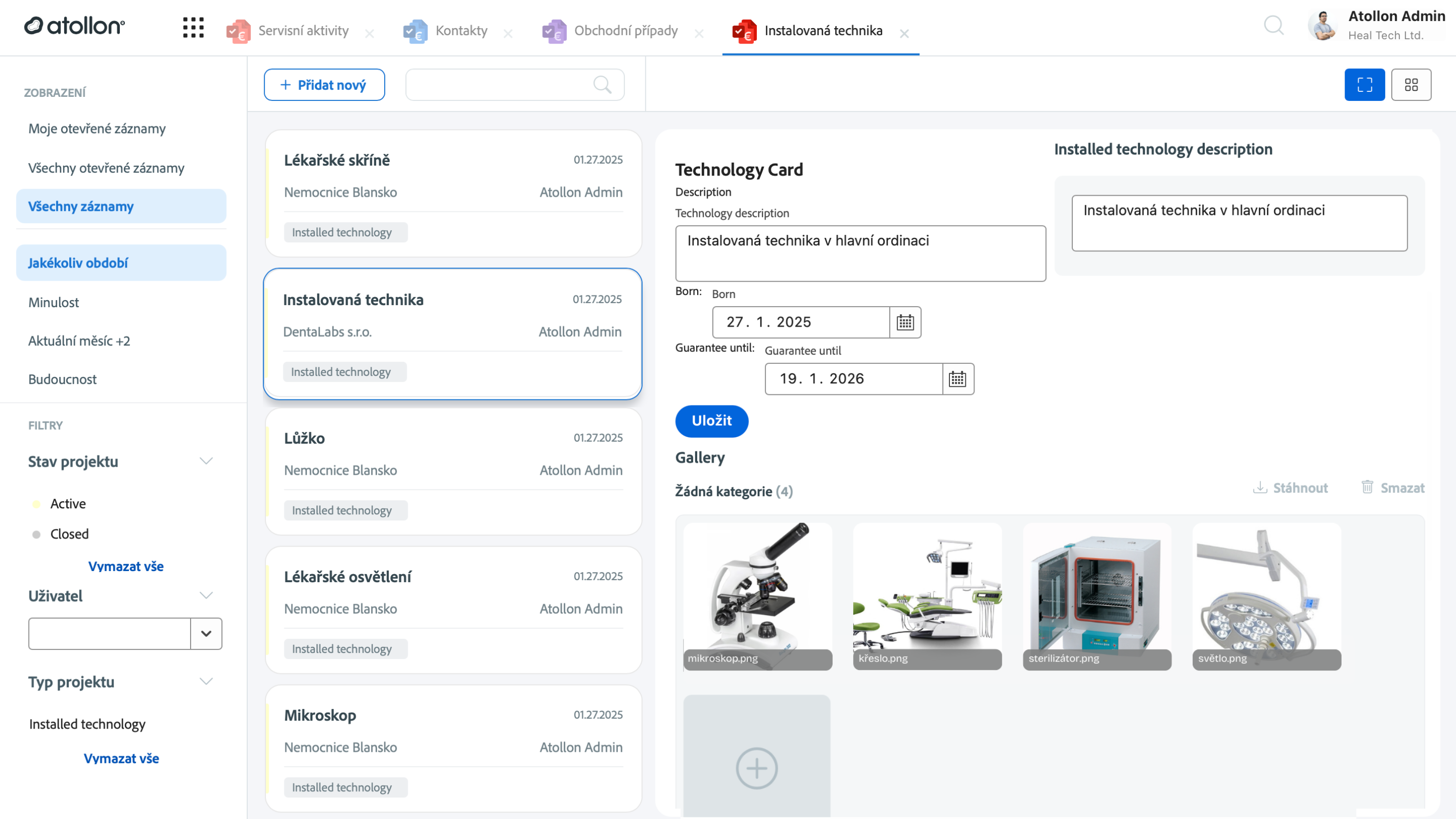Click search icon in list search box
This screenshot has width=1456, height=819.
(x=602, y=85)
